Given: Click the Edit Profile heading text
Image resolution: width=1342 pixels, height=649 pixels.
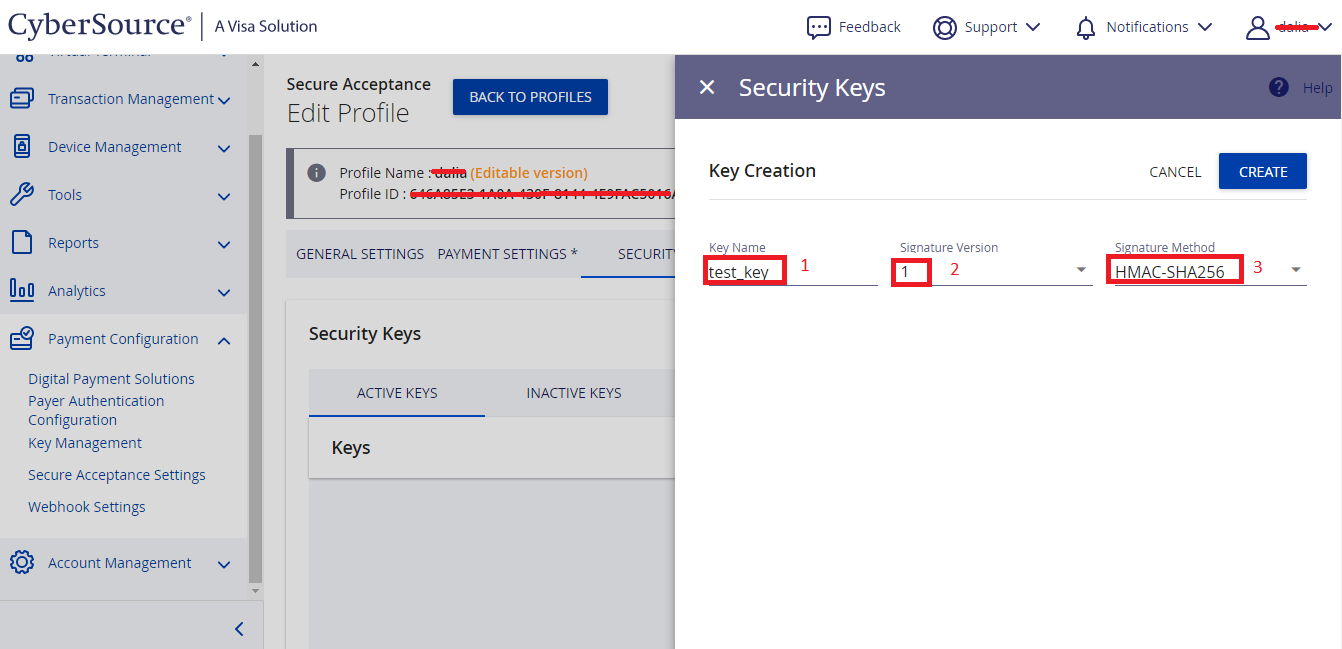Looking at the screenshot, I should [348, 113].
